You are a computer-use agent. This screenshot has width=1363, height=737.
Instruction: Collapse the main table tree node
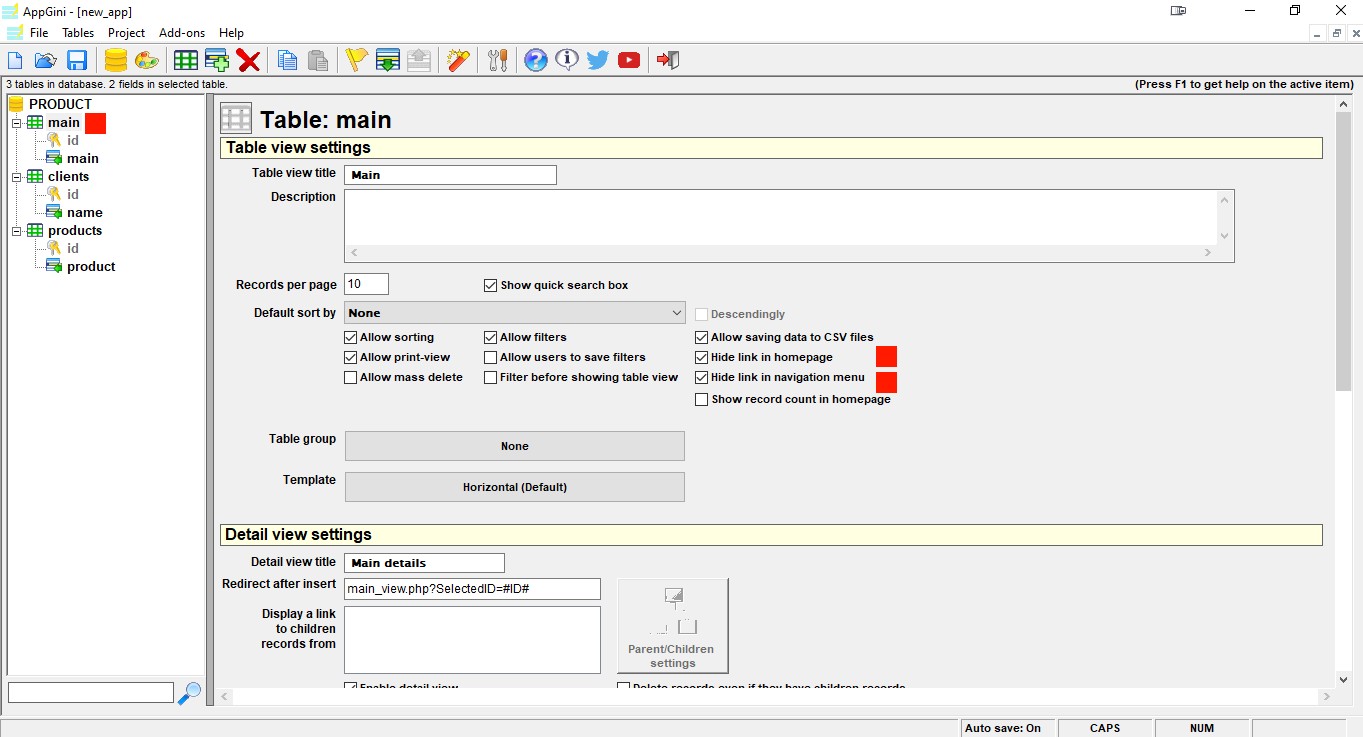click(17, 122)
